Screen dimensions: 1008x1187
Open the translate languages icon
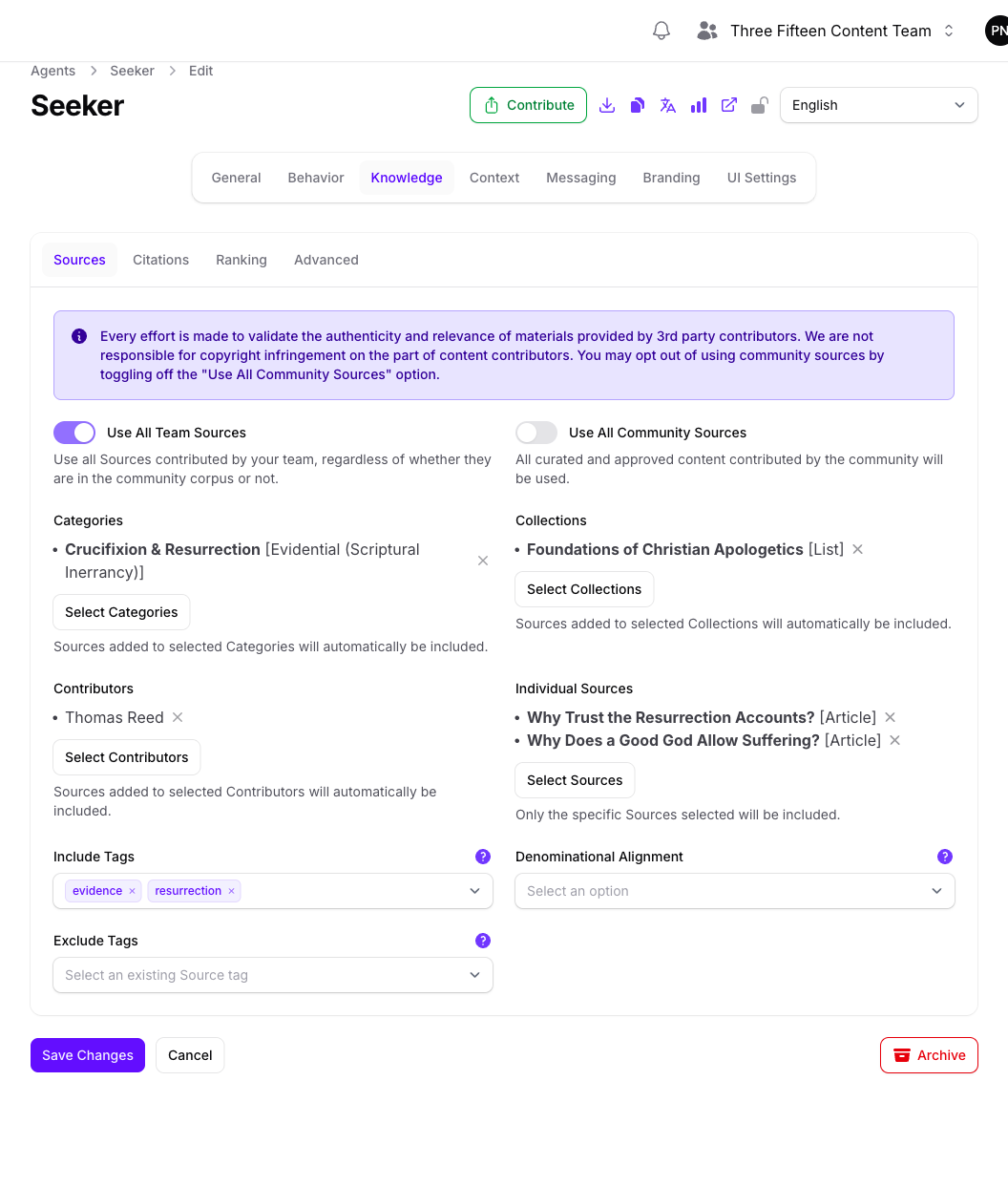pyautogui.click(x=668, y=105)
